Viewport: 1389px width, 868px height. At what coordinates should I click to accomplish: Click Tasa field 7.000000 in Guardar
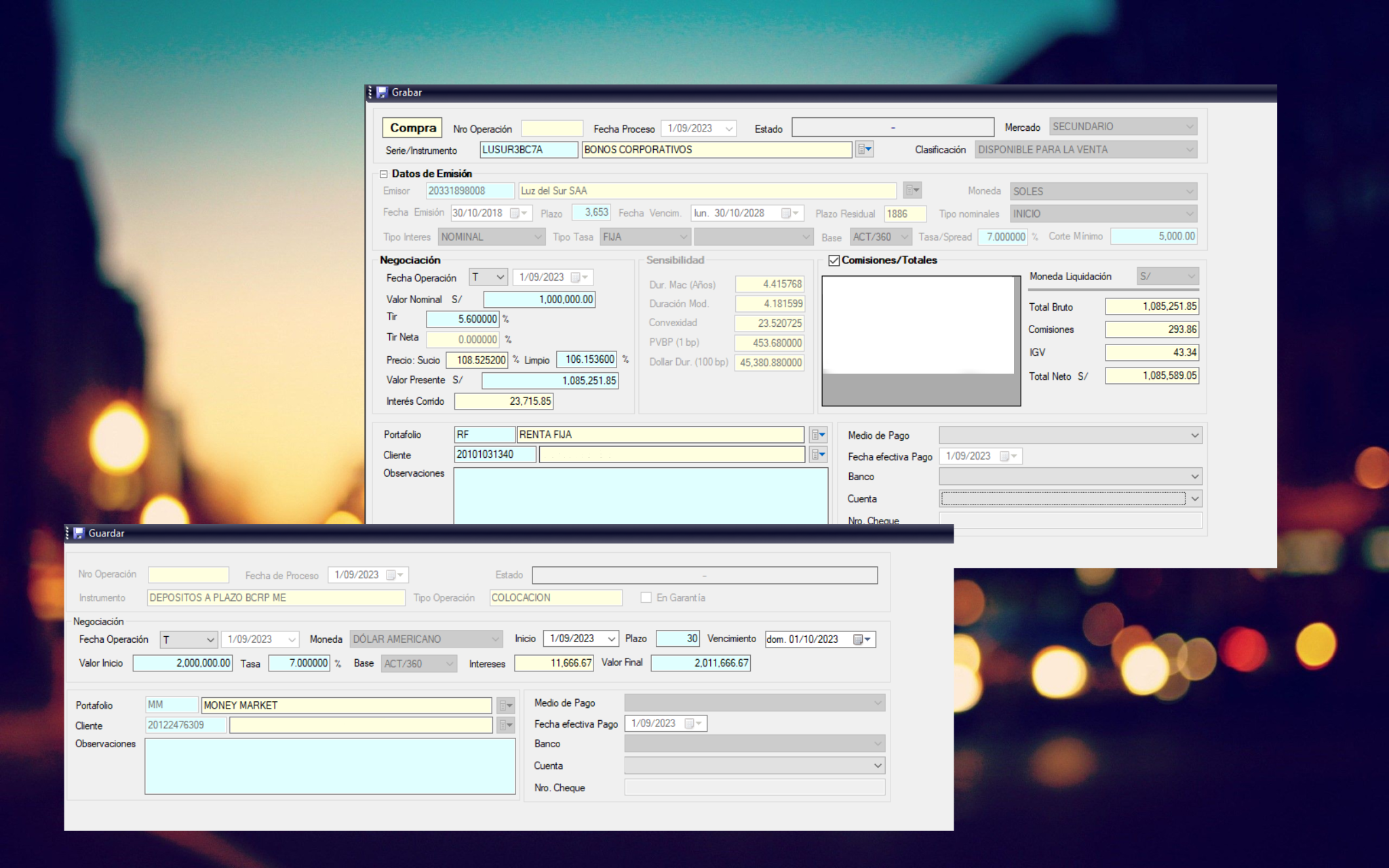(299, 663)
